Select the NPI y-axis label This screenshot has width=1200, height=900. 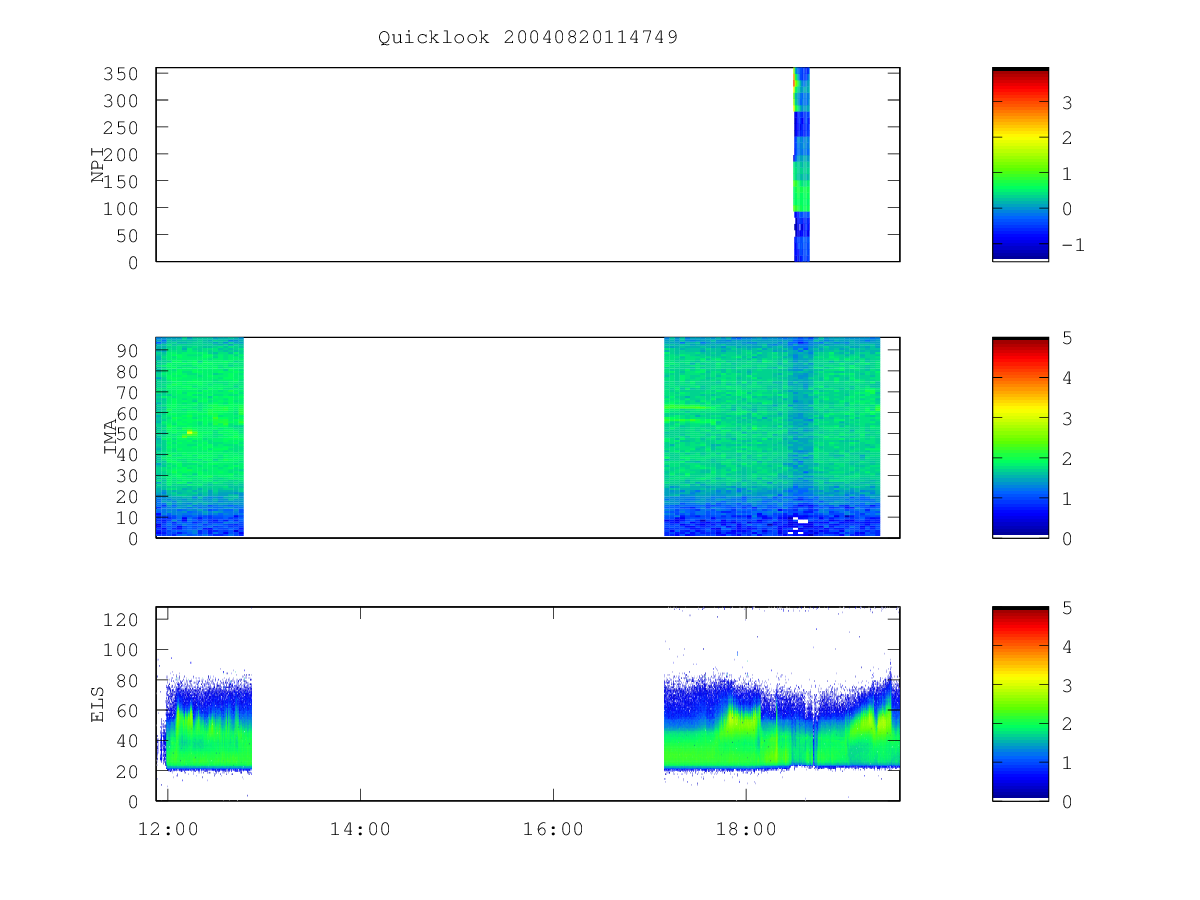98,165
